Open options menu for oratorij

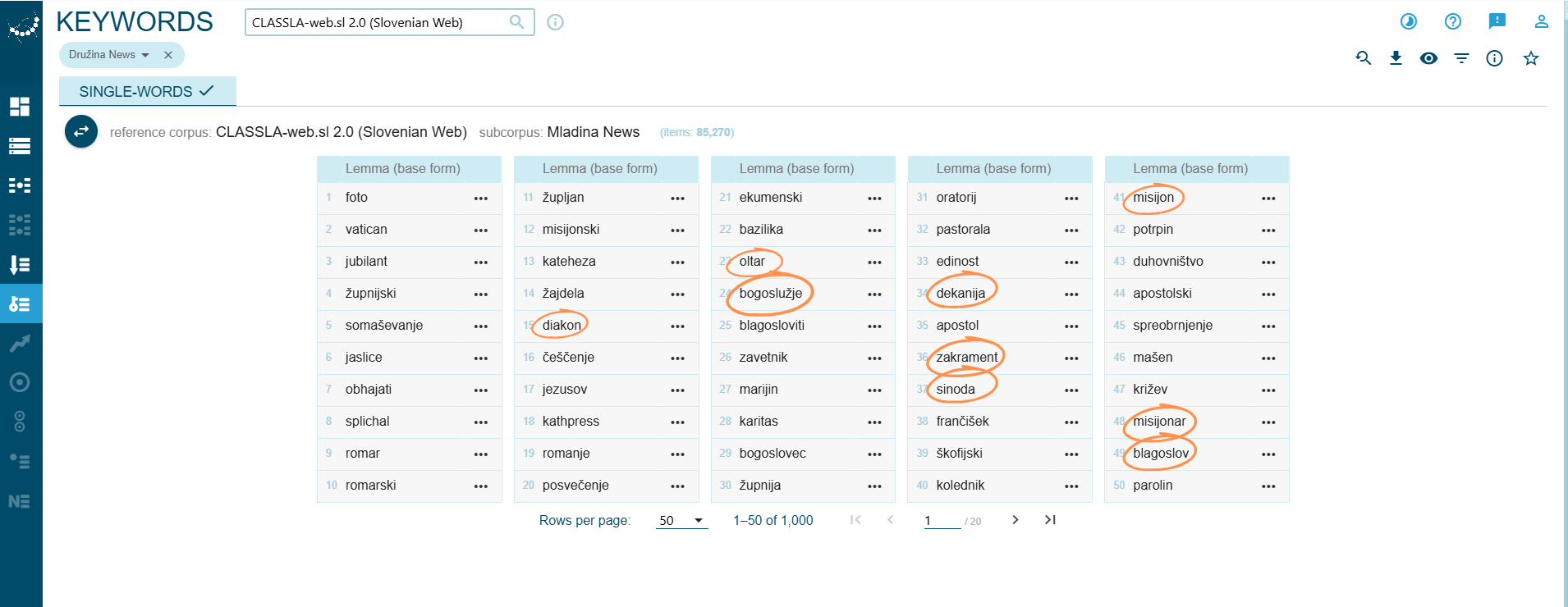pos(1071,198)
